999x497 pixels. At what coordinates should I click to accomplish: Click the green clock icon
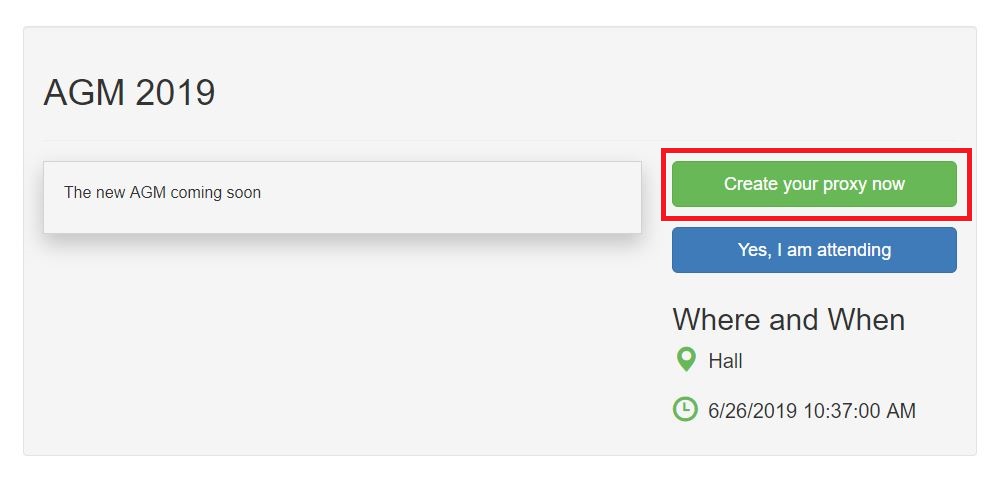(x=685, y=409)
